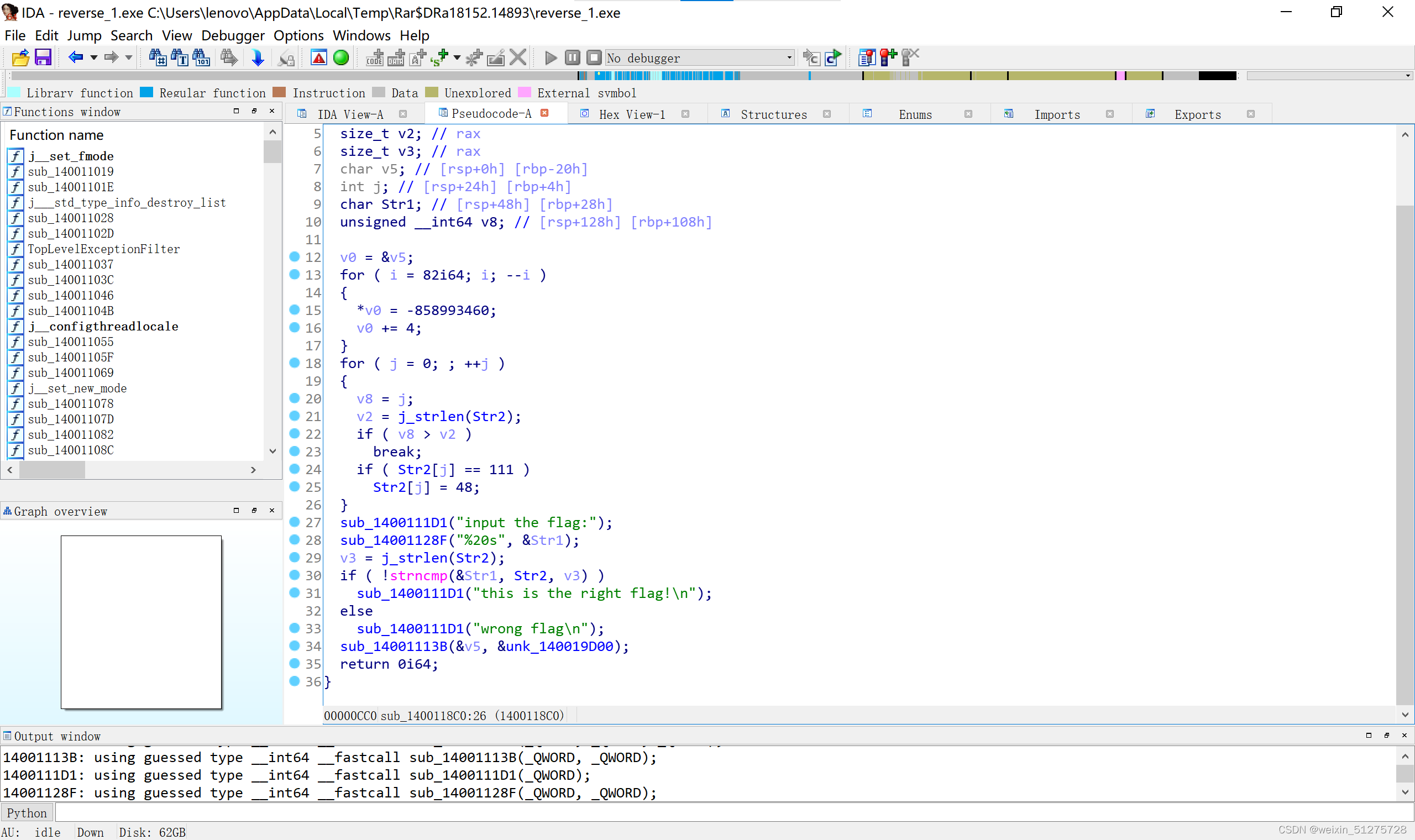The image size is (1415, 840).
Task: Open the File menu
Action: coord(15,36)
